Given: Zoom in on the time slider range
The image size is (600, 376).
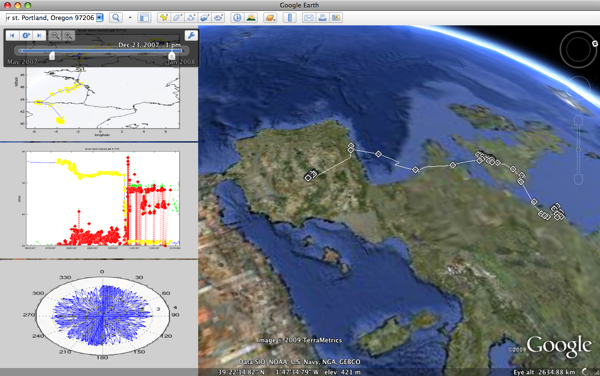Looking at the screenshot, I should (68, 36).
